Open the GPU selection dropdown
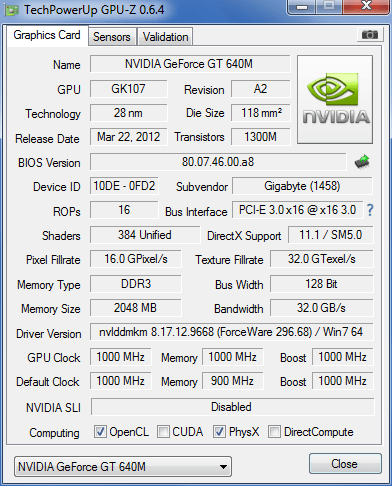The width and height of the screenshot is (392, 486). coord(123,467)
